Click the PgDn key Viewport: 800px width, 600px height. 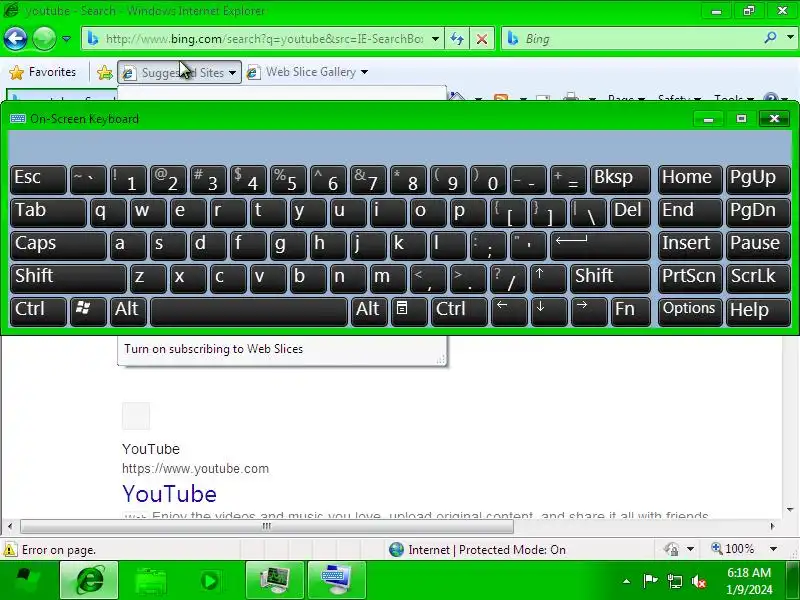(758, 213)
